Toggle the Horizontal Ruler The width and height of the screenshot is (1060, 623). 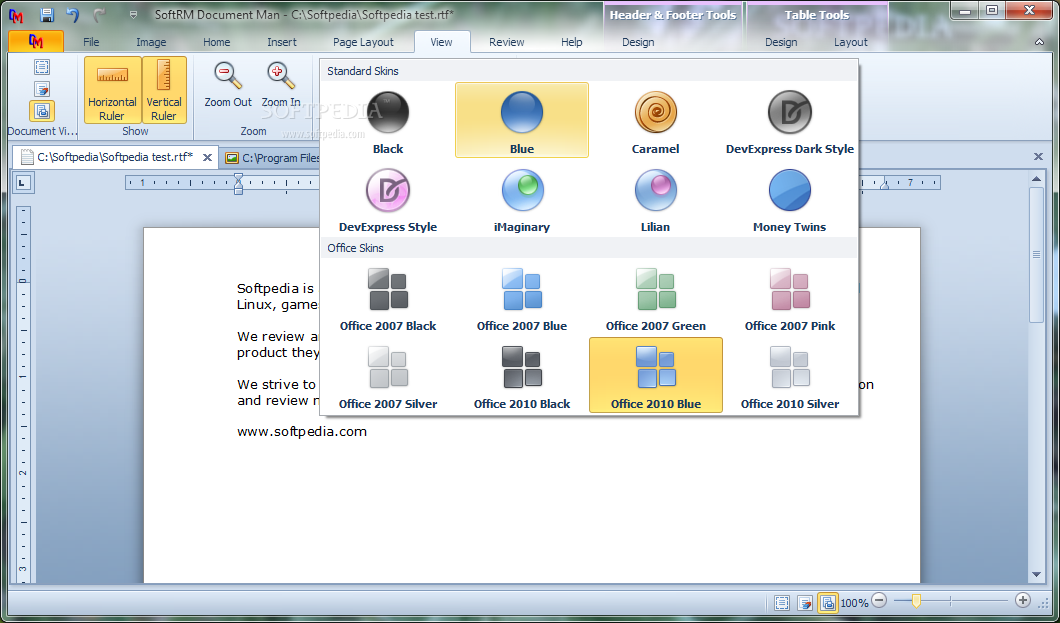tap(112, 90)
